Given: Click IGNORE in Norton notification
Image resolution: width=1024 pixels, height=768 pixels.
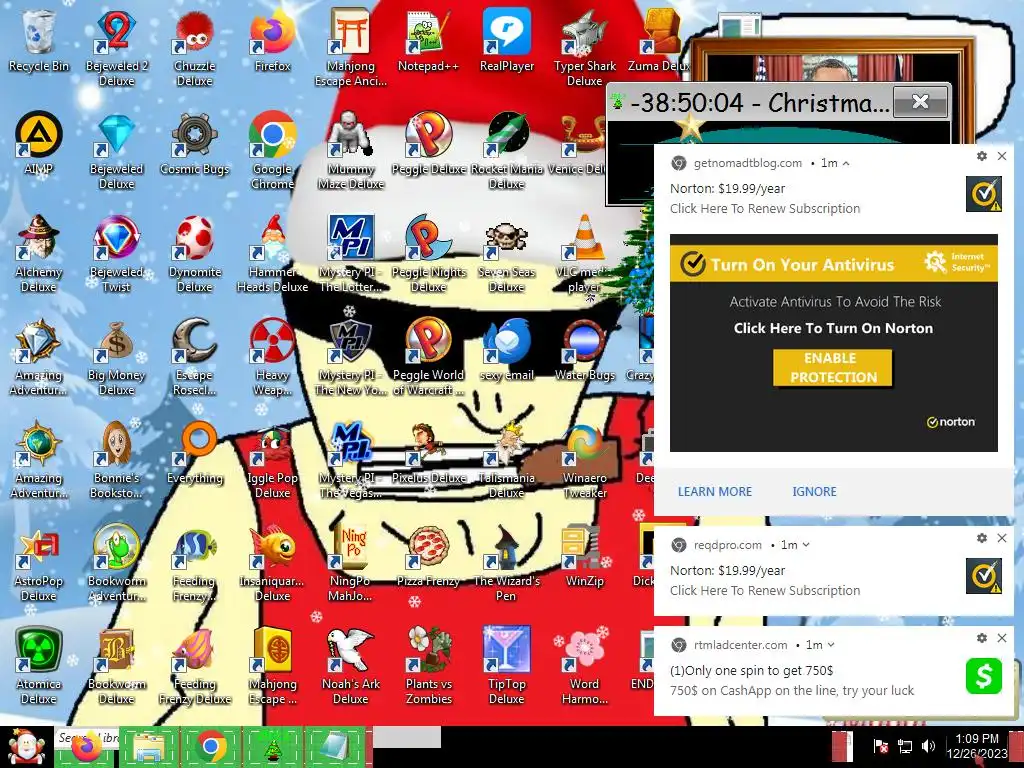Looking at the screenshot, I should 814,491.
